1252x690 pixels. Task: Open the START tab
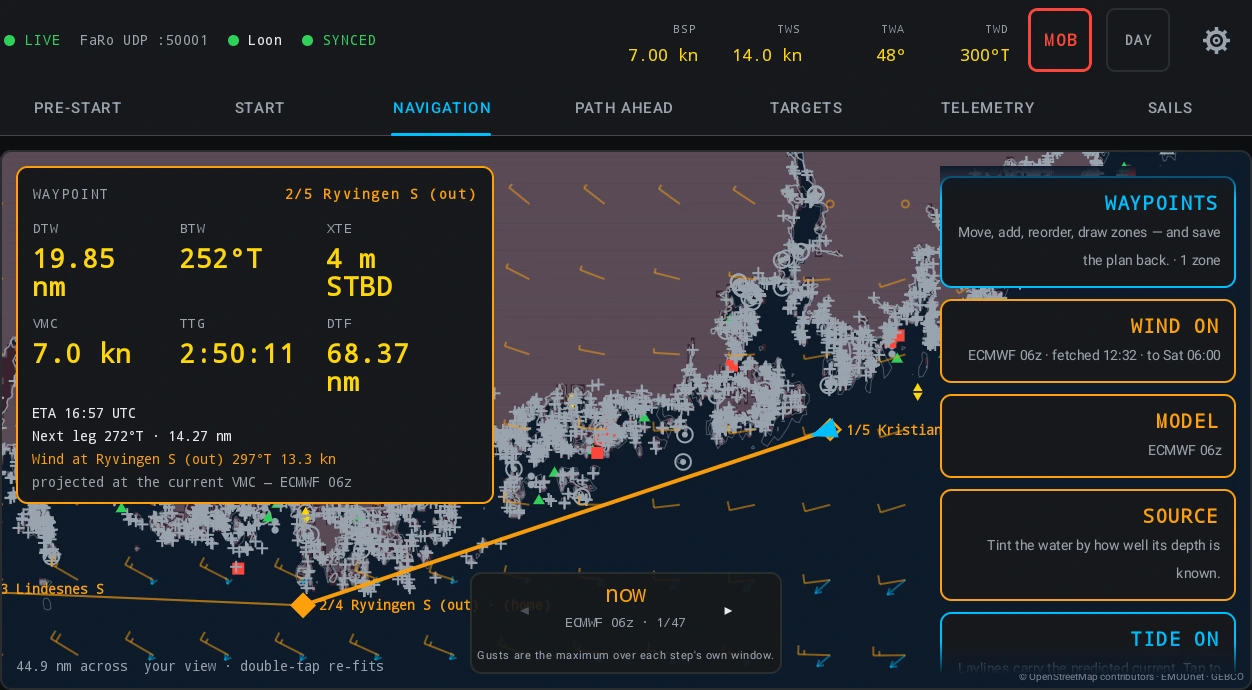tap(260, 108)
